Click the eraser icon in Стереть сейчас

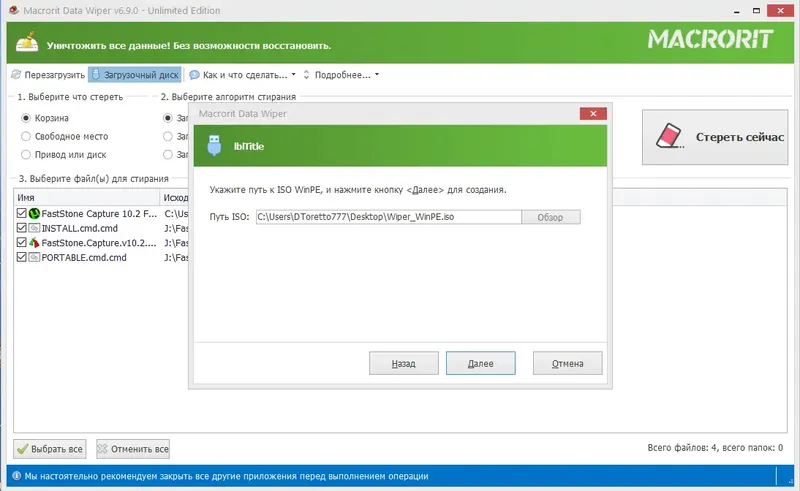tap(669, 136)
